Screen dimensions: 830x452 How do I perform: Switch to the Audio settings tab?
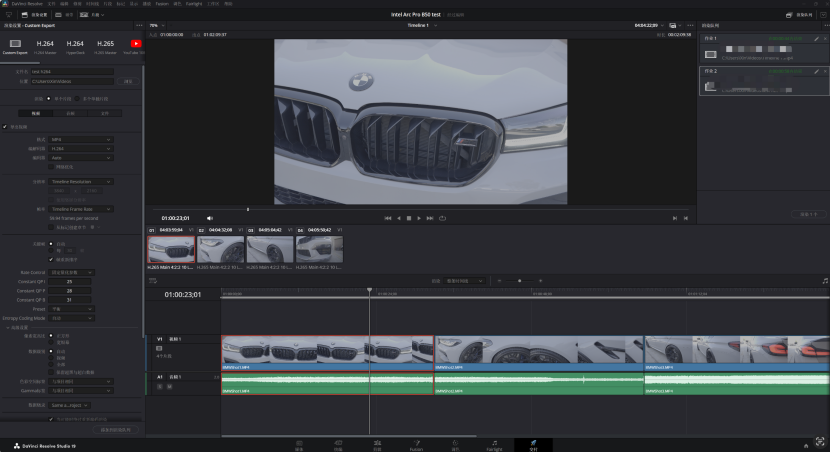coord(70,114)
